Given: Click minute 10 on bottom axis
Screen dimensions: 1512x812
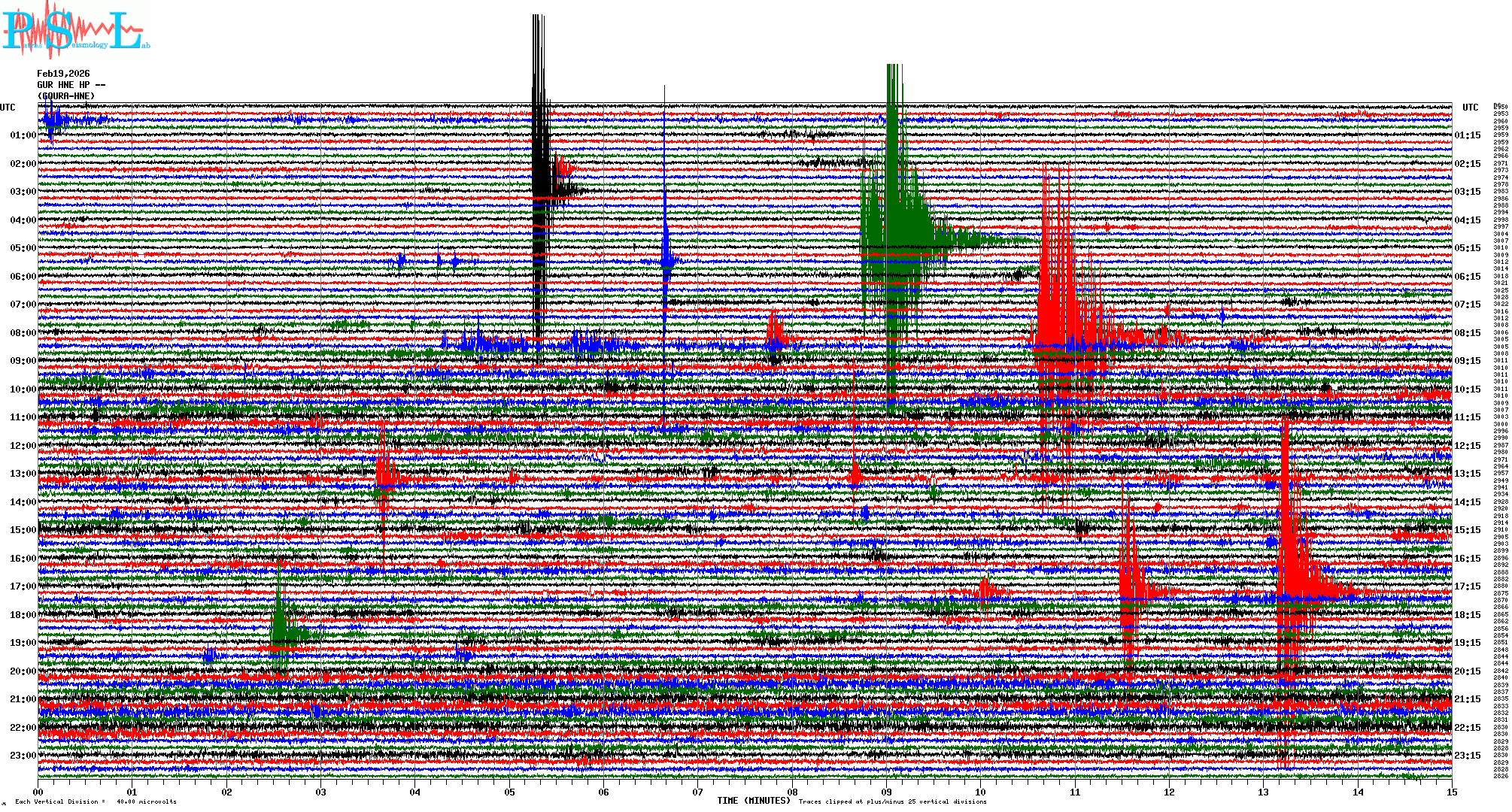Looking at the screenshot, I should 980,792.
